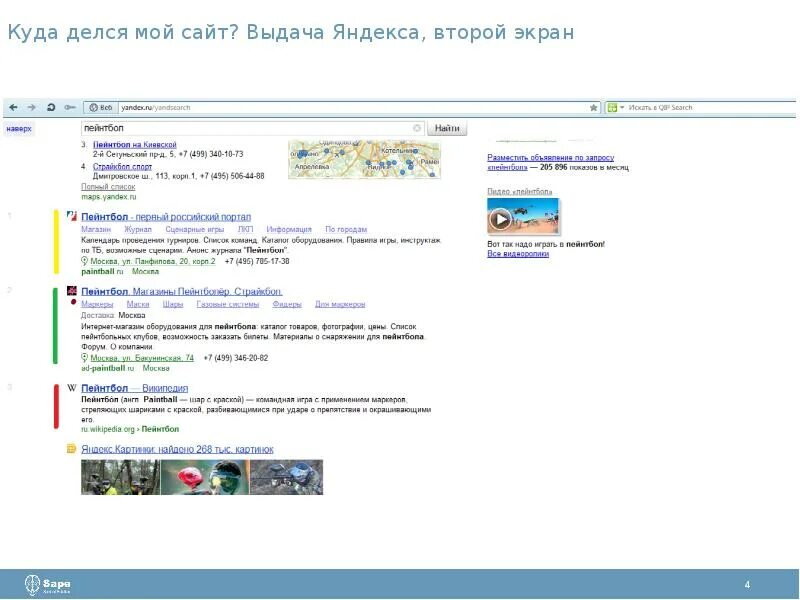Click the browser search field
The width and height of the screenshot is (800, 600).
tap(711, 108)
